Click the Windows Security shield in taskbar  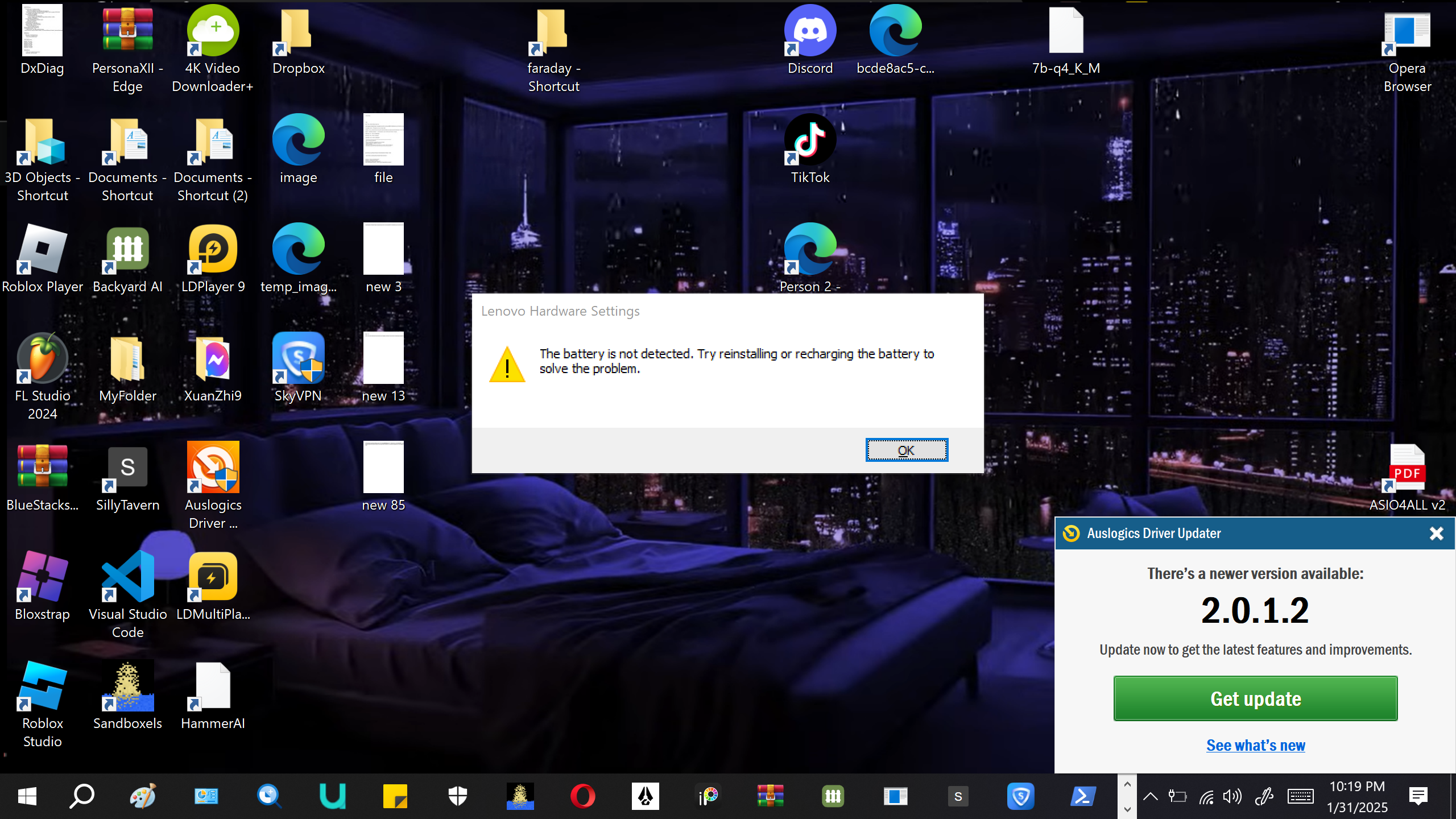tap(457, 796)
